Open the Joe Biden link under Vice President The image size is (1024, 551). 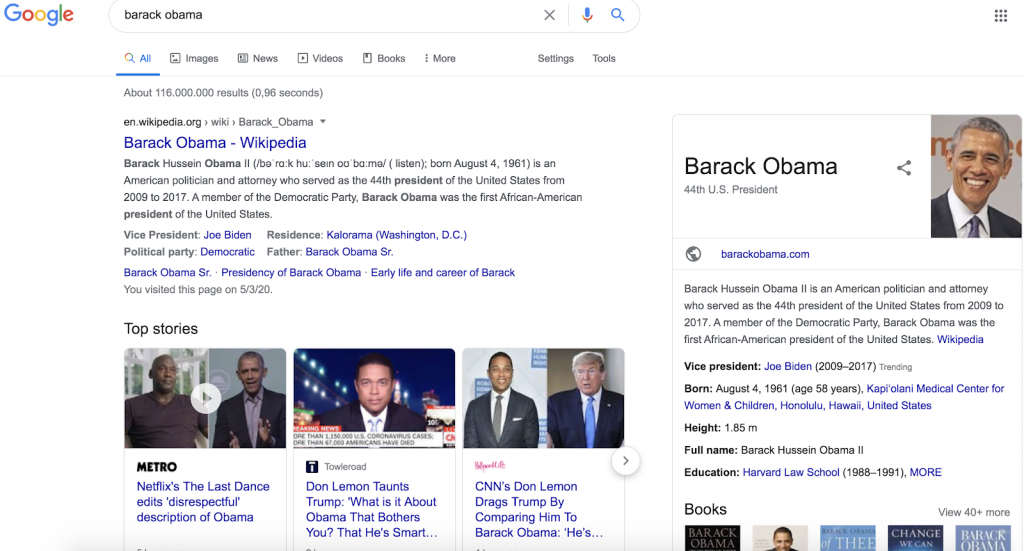(x=227, y=235)
